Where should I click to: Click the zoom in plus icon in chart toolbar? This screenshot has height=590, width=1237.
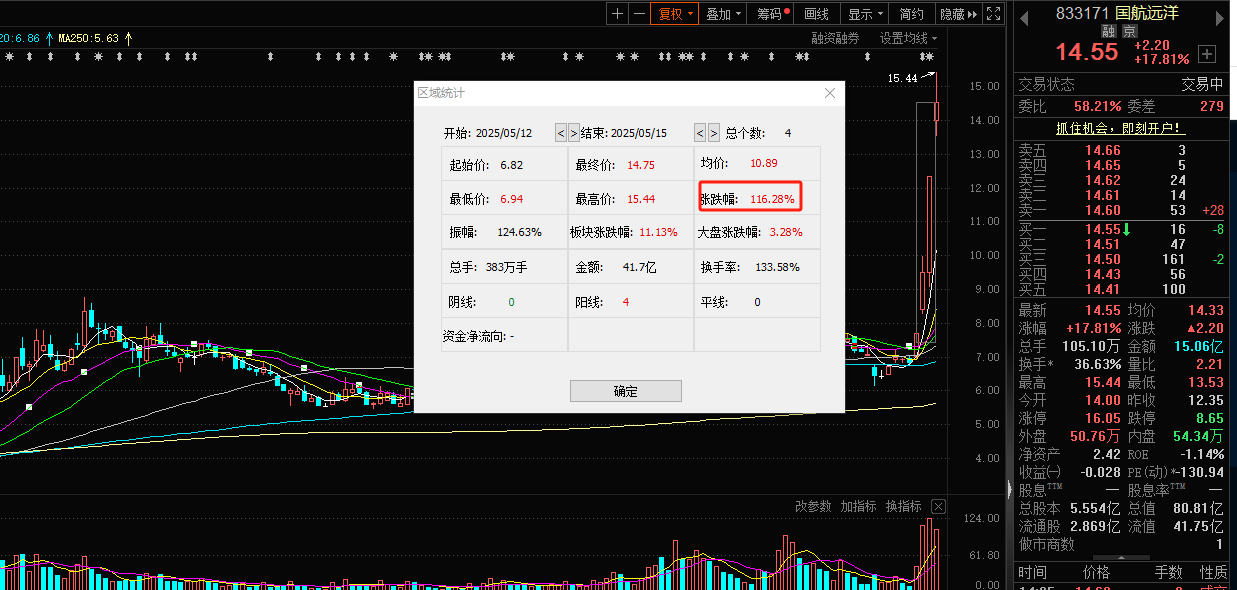tap(617, 14)
